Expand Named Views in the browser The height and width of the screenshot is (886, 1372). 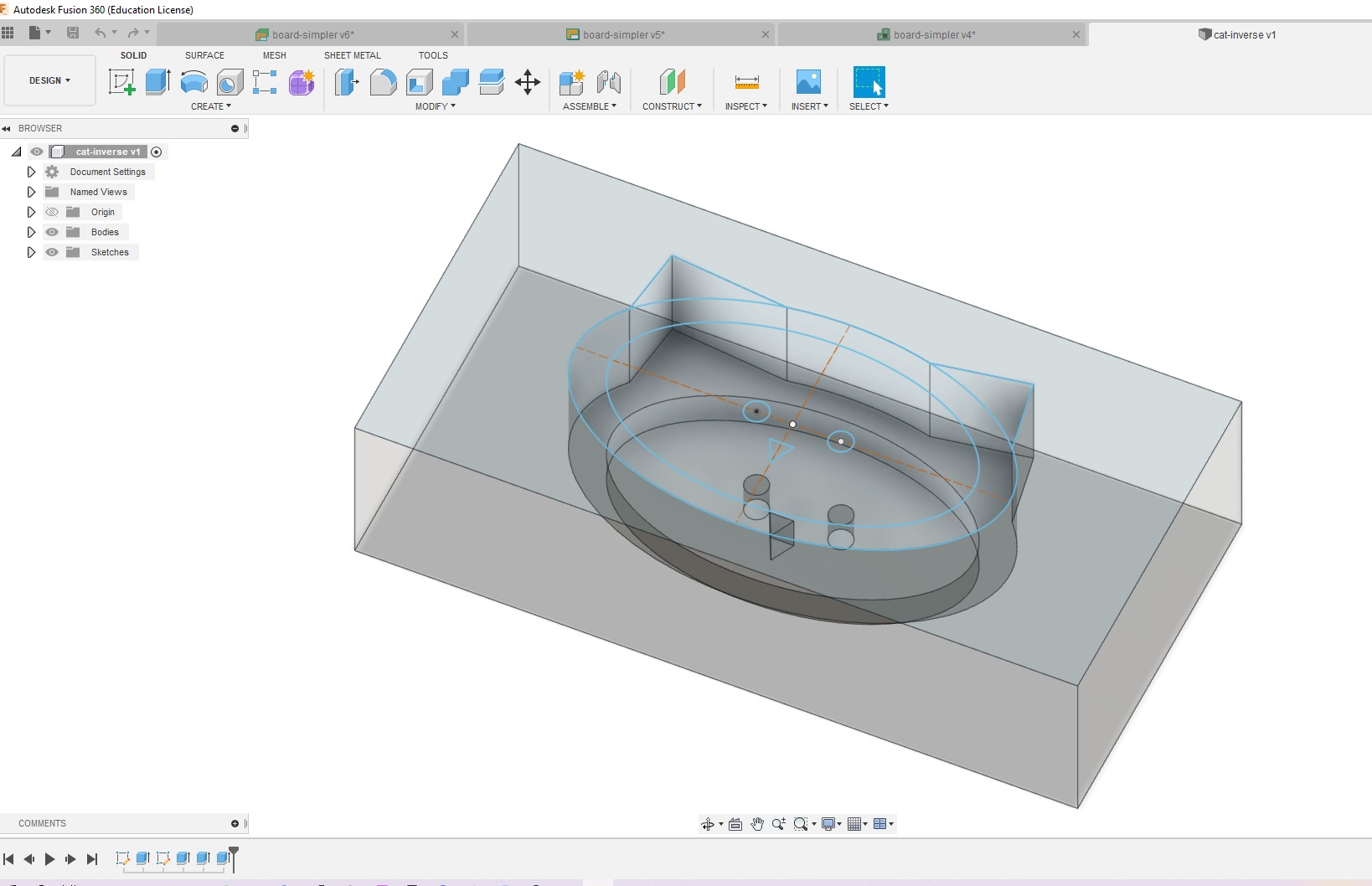pyautogui.click(x=31, y=192)
